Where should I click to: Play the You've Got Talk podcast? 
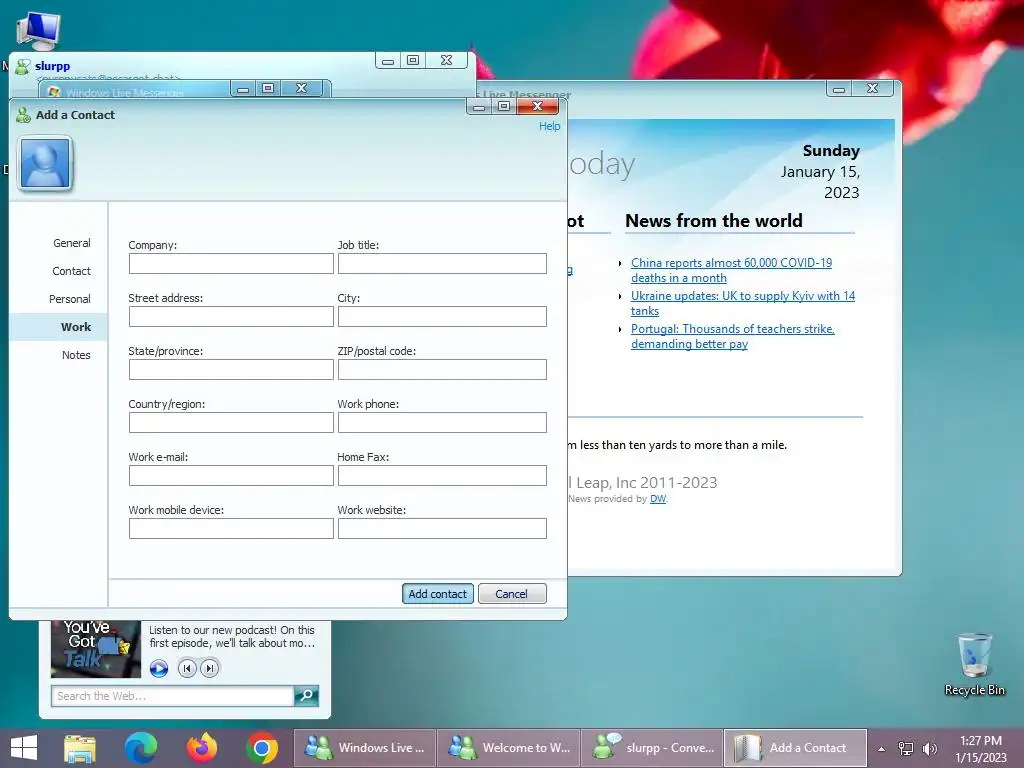[159, 668]
